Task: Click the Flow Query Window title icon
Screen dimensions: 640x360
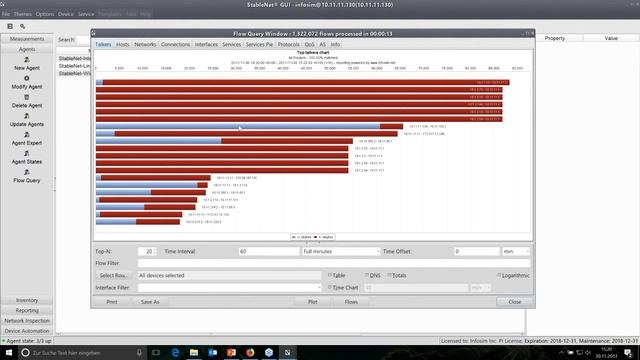Action: [x=93, y=33]
